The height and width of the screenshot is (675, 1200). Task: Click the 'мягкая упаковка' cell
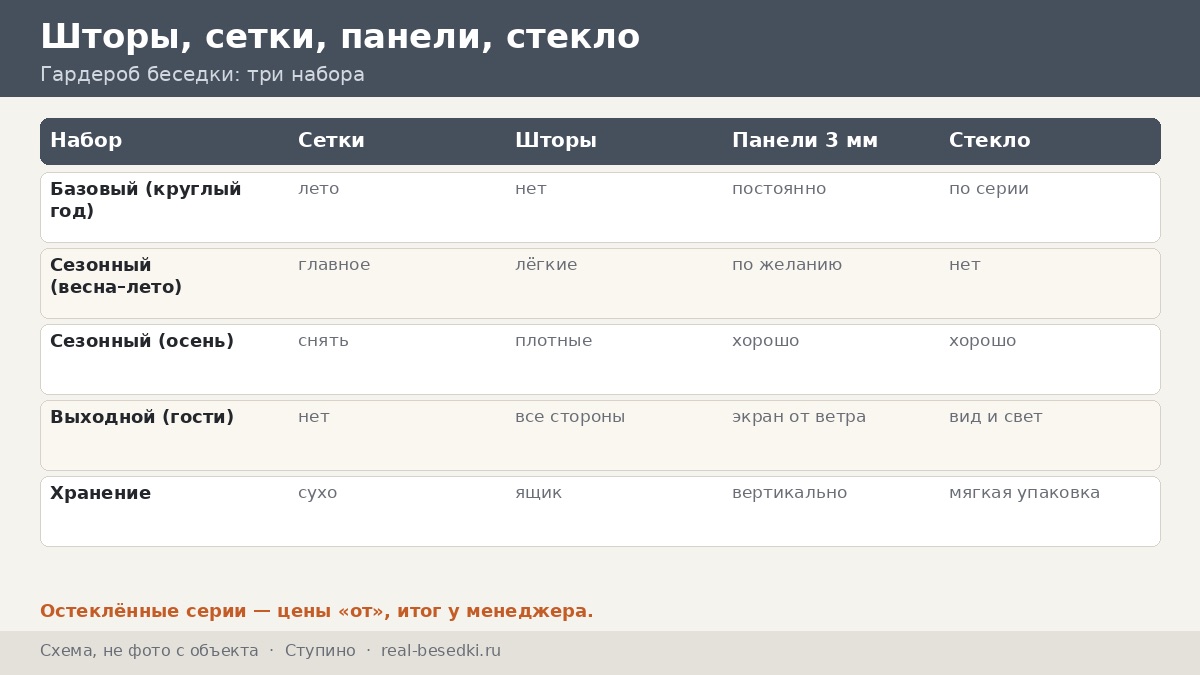tap(1025, 493)
